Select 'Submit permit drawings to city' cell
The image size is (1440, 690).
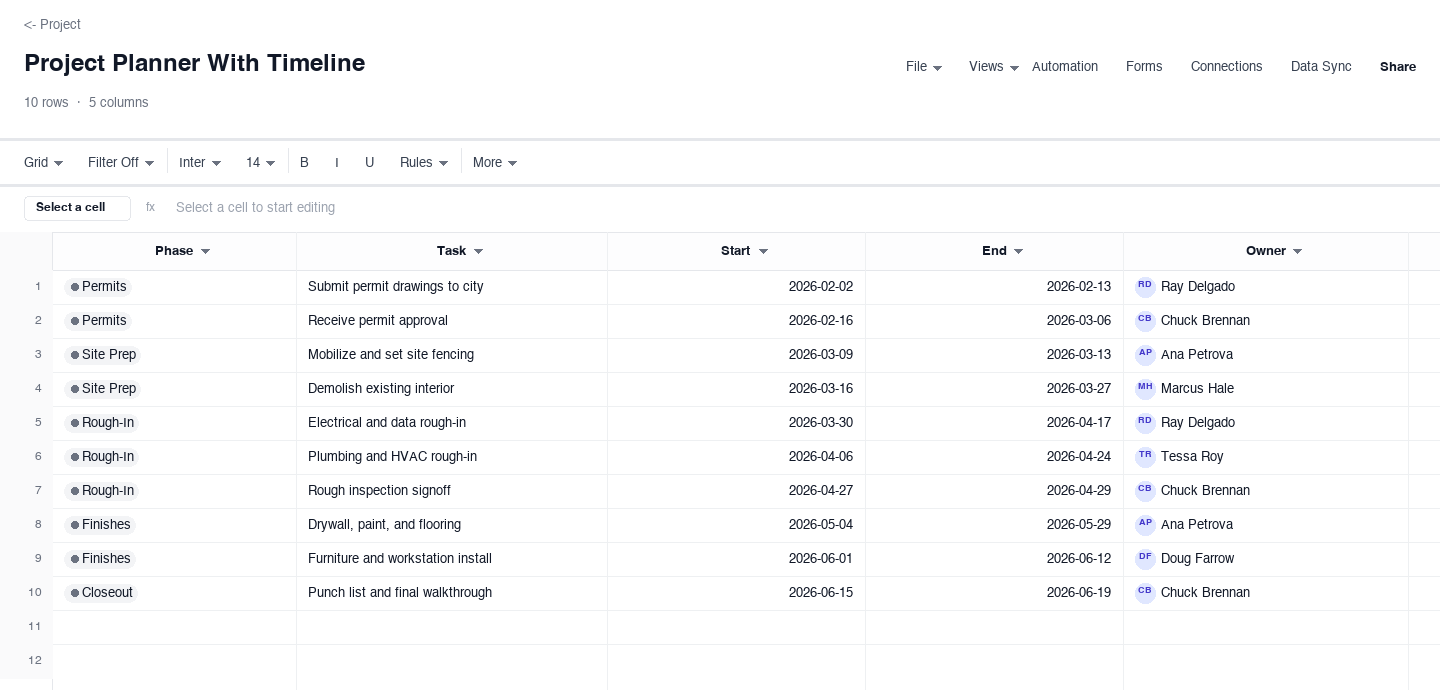click(x=452, y=287)
